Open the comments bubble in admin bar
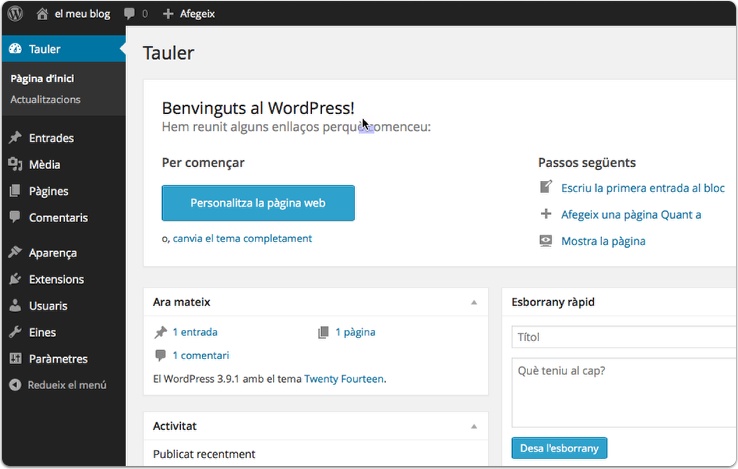The image size is (738, 469). click(x=129, y=14)
